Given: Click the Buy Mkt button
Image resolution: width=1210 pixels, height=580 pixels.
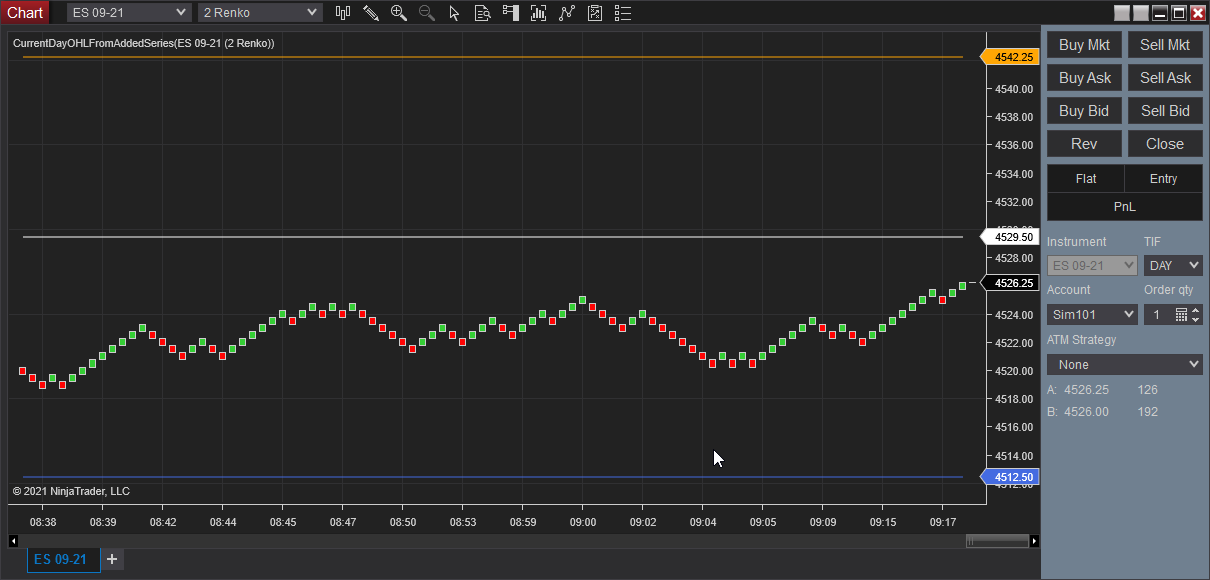Looking at the screenshot, I should pyautogui.click(x=1084, y=45).
